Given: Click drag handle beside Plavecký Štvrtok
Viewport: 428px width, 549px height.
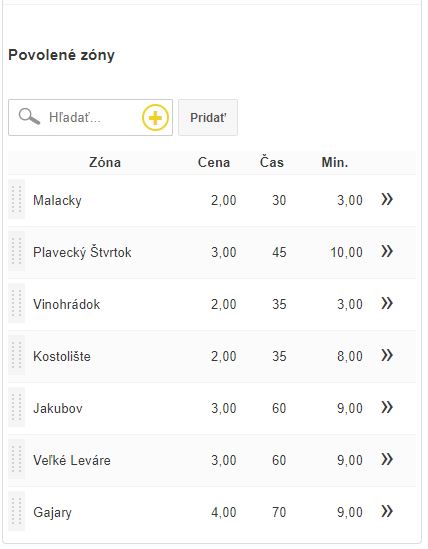Looking at the screenshot, I should pos(16,251).
